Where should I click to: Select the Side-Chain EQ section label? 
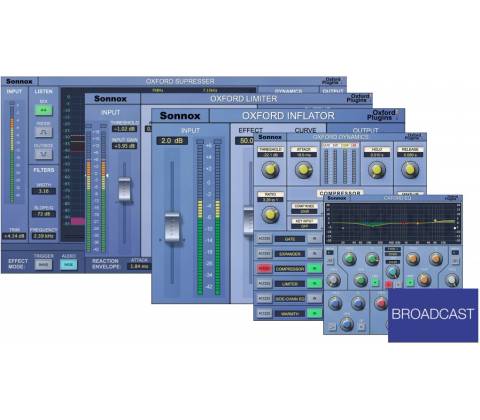coord(290,299)
